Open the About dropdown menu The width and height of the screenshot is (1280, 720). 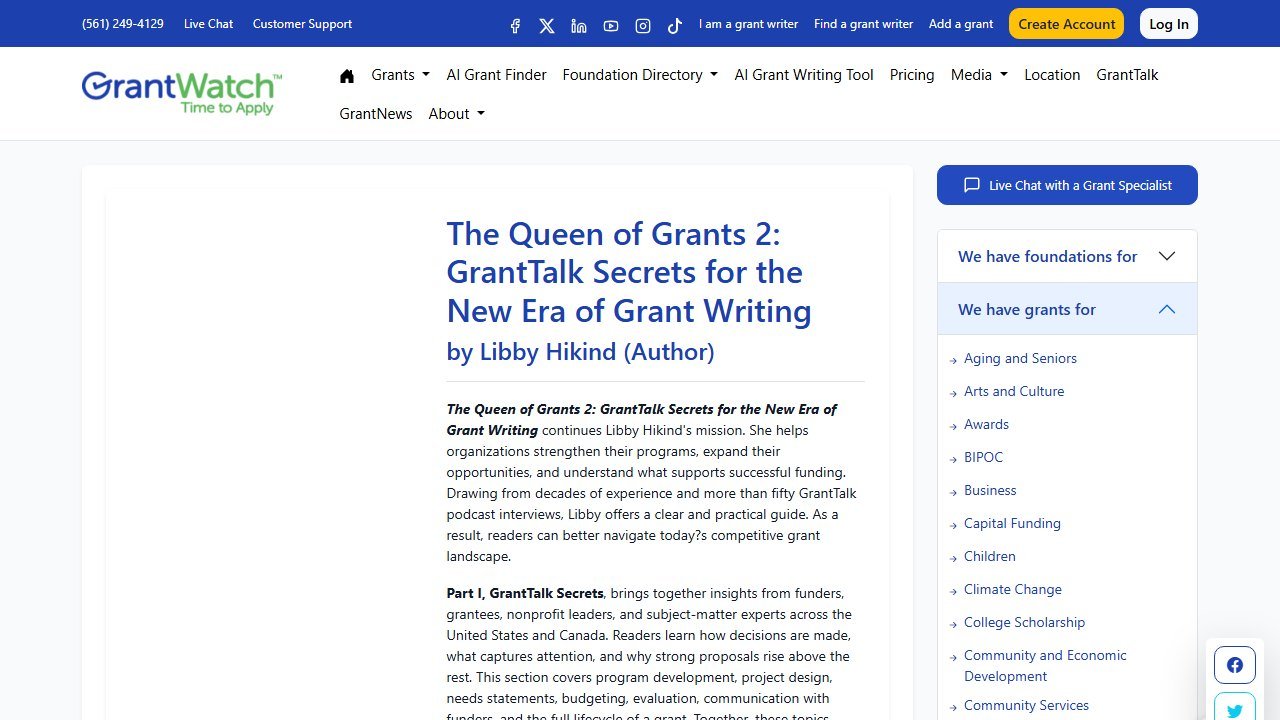pyautogui.click(x=456, y=114)
